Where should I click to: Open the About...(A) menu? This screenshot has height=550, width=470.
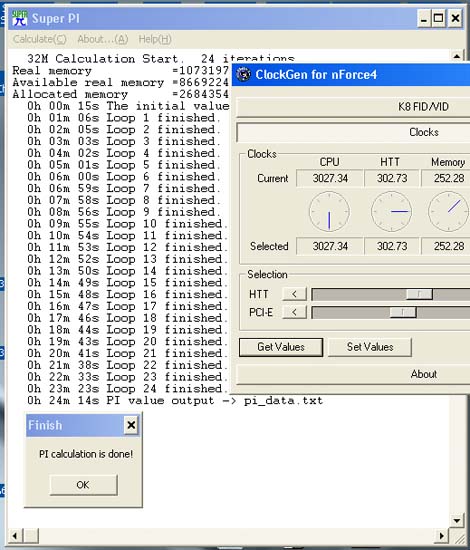tap(103, 39)
